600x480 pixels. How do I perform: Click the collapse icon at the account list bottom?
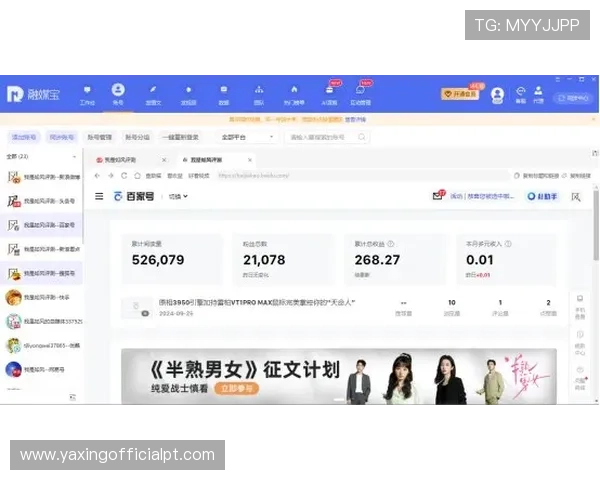point(73,397)
